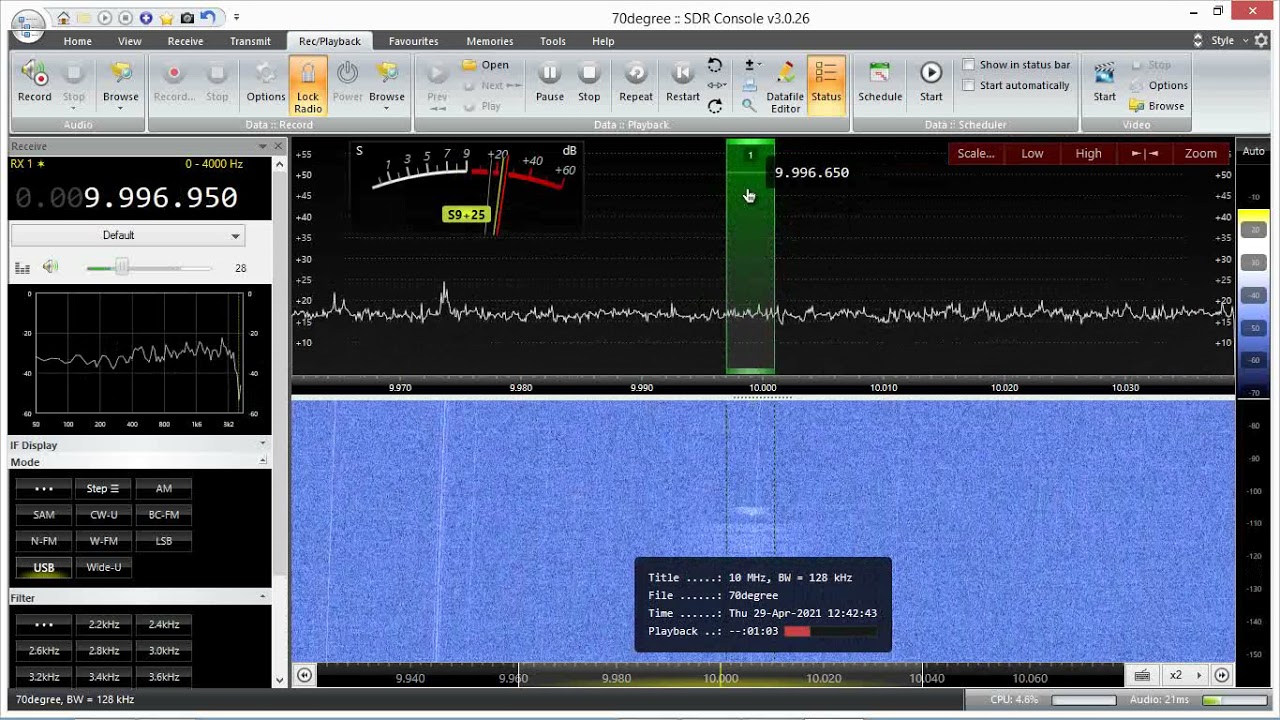Adjust the receiver volume slider
Screen dimensions: 1280x720
(148, 268)
